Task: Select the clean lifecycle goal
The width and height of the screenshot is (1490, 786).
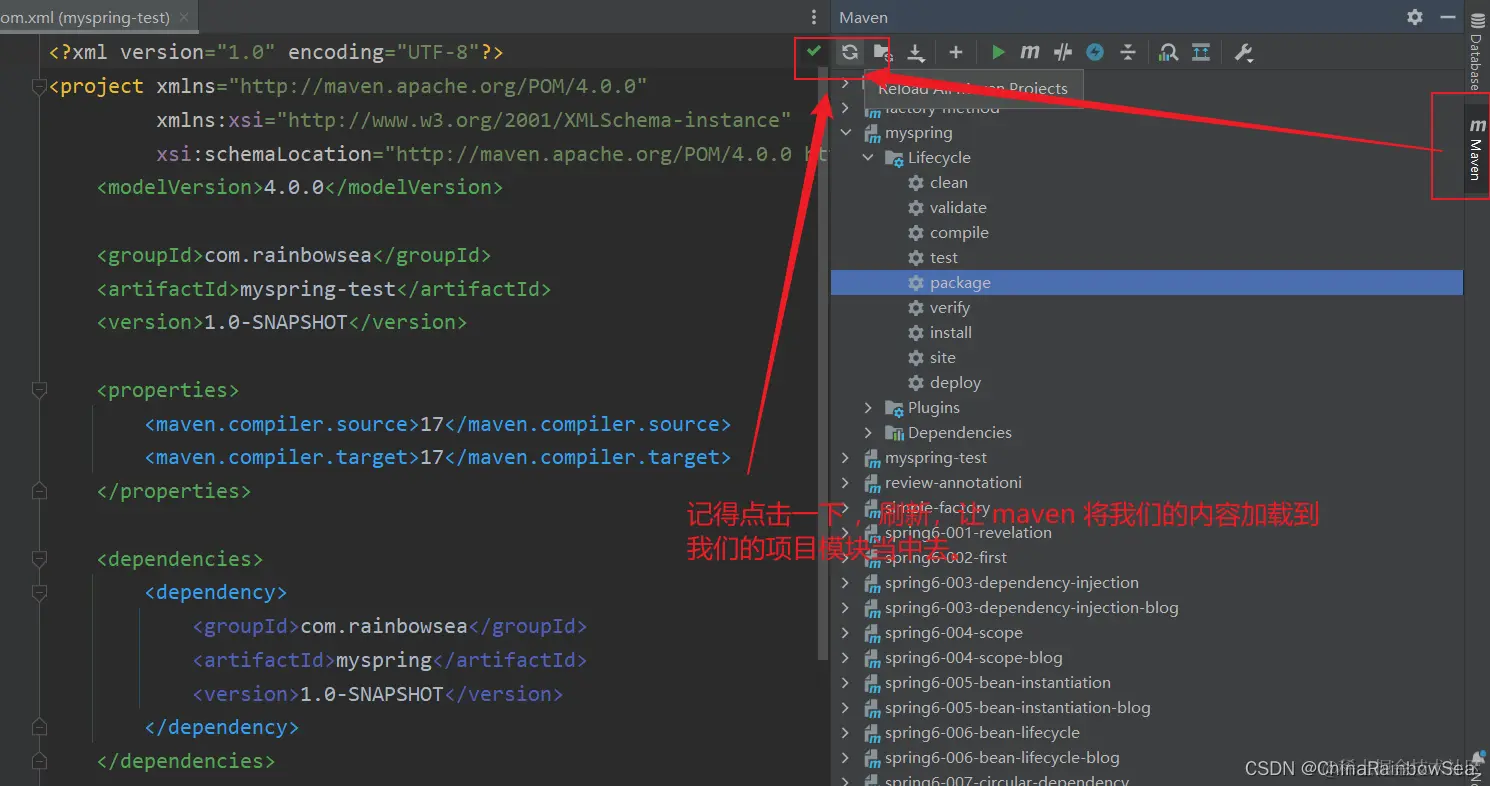Action: [x=948, y=182]
